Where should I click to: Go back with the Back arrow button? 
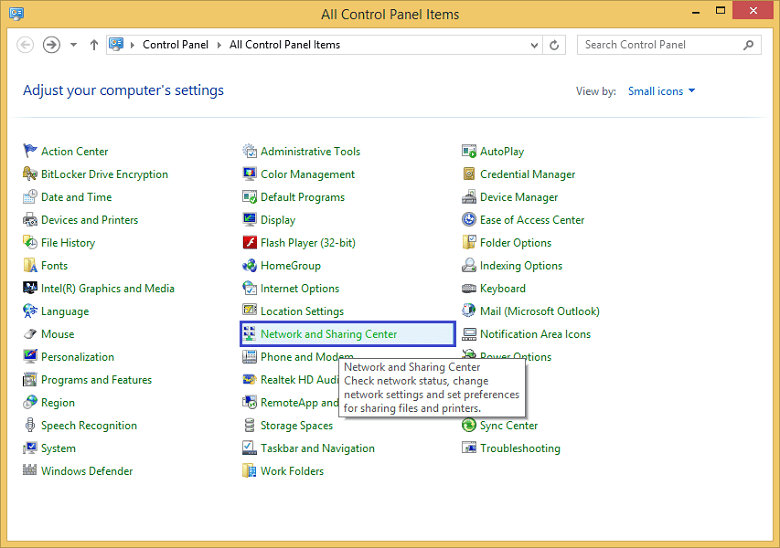pyautogui.click(x=25, y=45)
